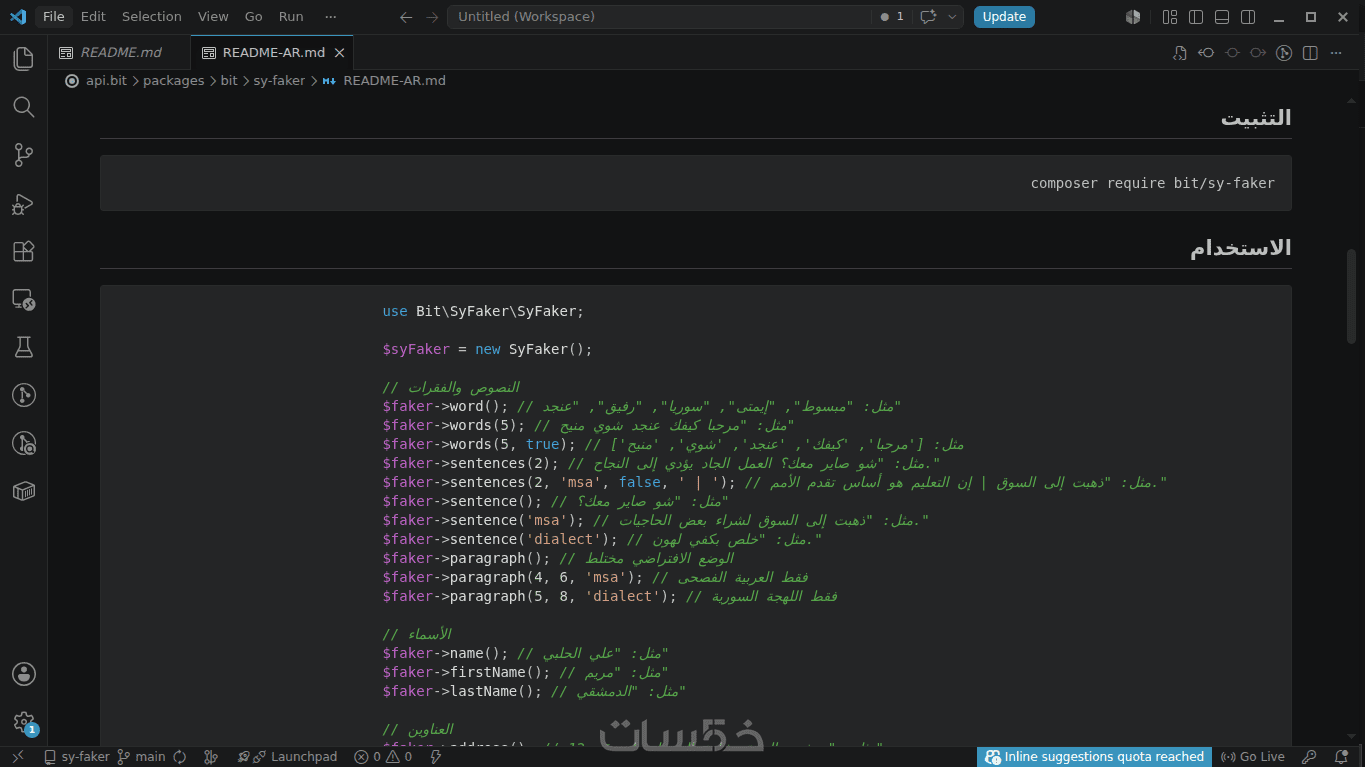This screenshot has height=767, width=1365.
Task: Open the Run menu
Action: tap(291, 17)
